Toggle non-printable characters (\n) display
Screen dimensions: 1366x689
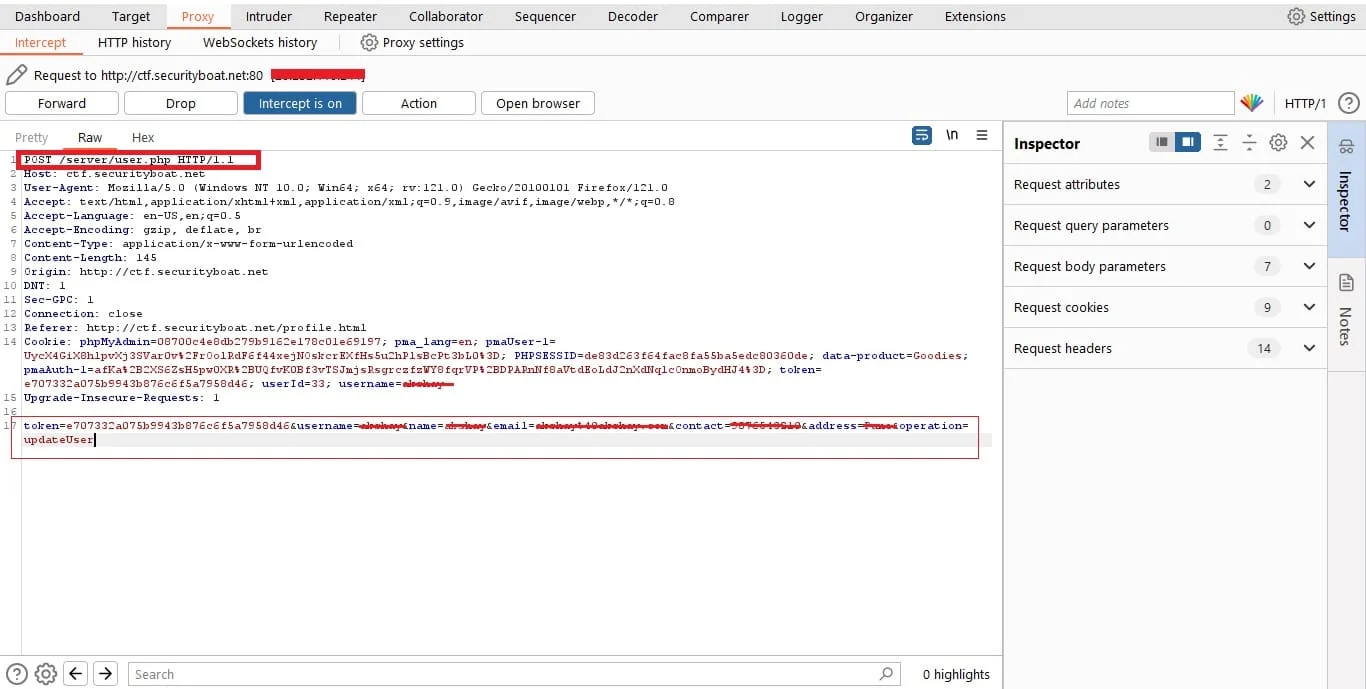[952, 135]
